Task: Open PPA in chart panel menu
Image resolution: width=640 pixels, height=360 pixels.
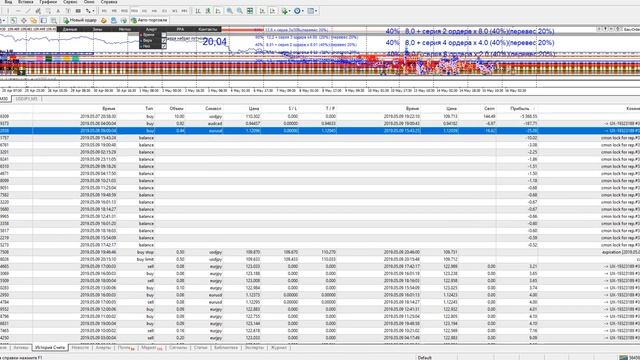Action: [180, 29]
